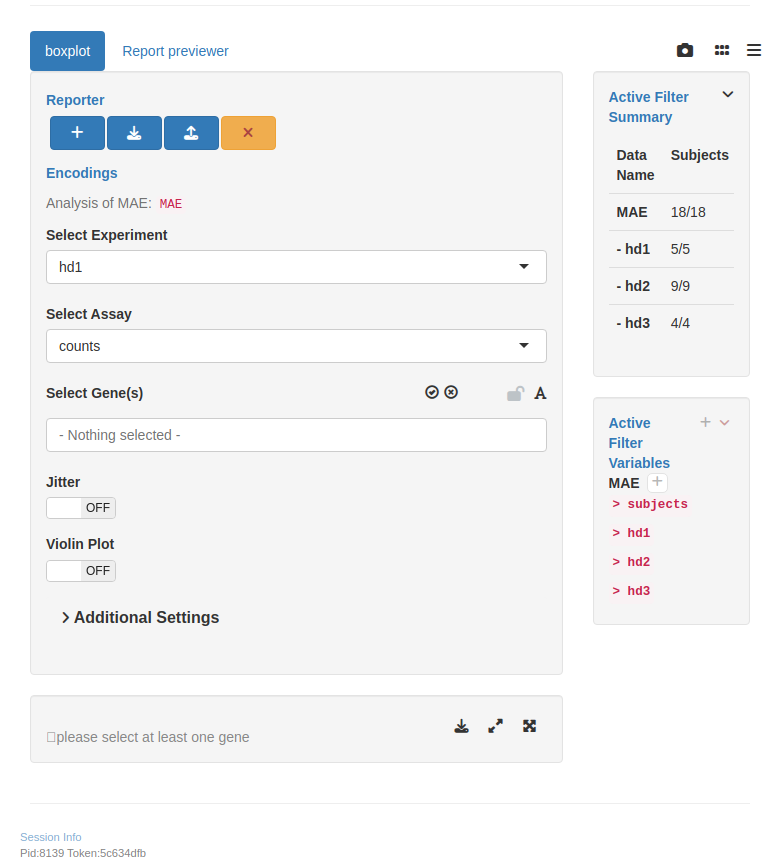Select the boxplot tab
The image size is (765, 866).
[x=67, y=51]
